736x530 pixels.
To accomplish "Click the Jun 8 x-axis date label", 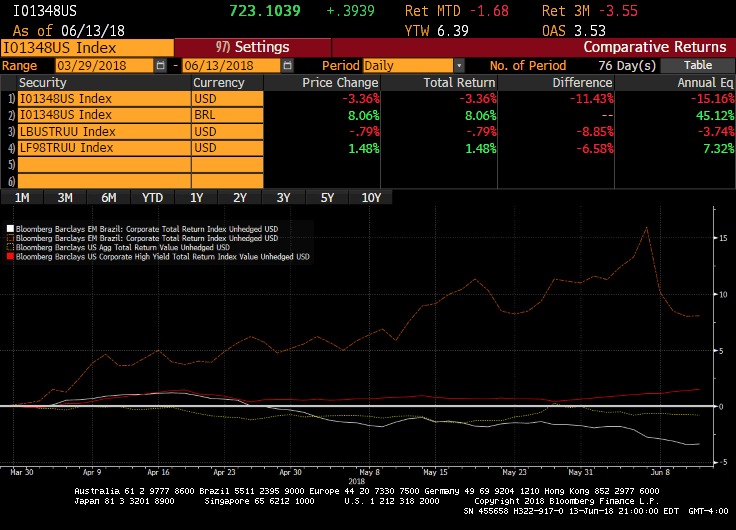I will coord(660,472).
